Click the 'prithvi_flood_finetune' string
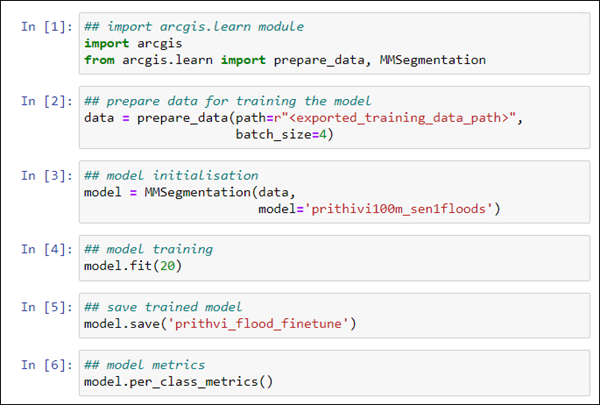 click(x=258, y=324)
